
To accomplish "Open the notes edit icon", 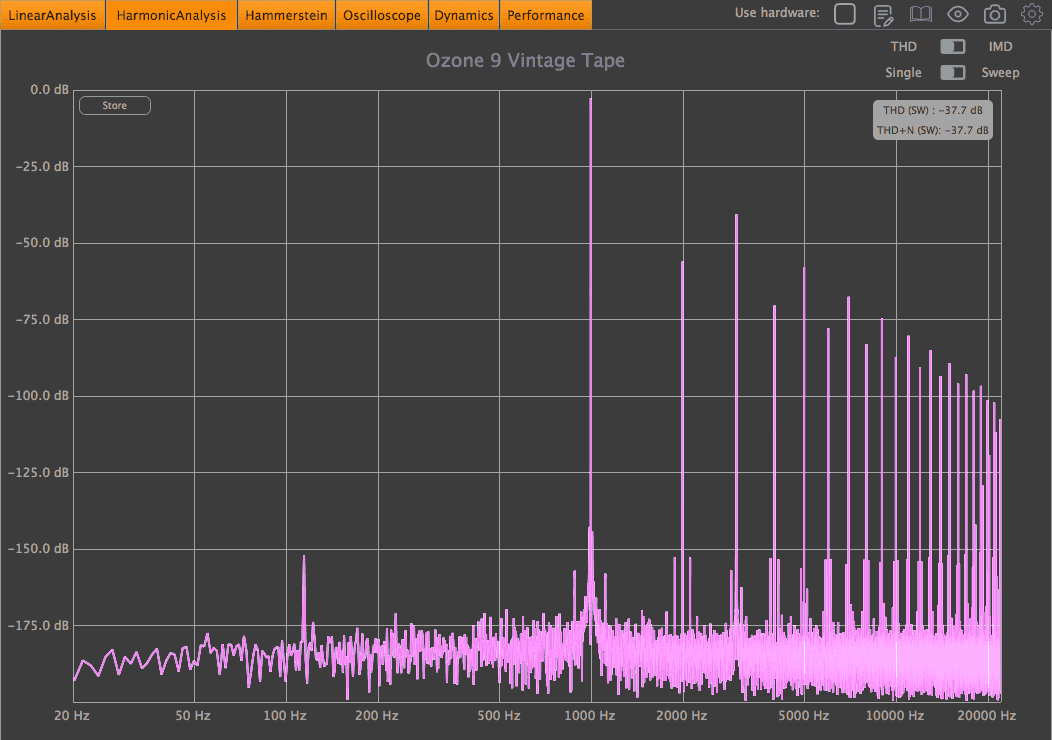I will click(884, 15).
